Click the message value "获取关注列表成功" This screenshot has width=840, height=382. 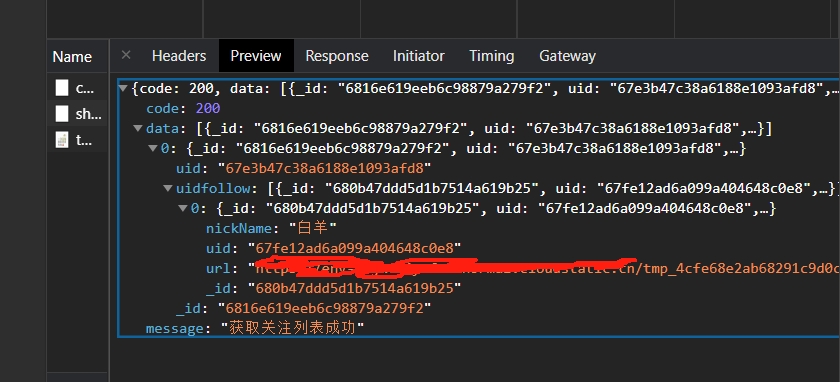point(292,328)
